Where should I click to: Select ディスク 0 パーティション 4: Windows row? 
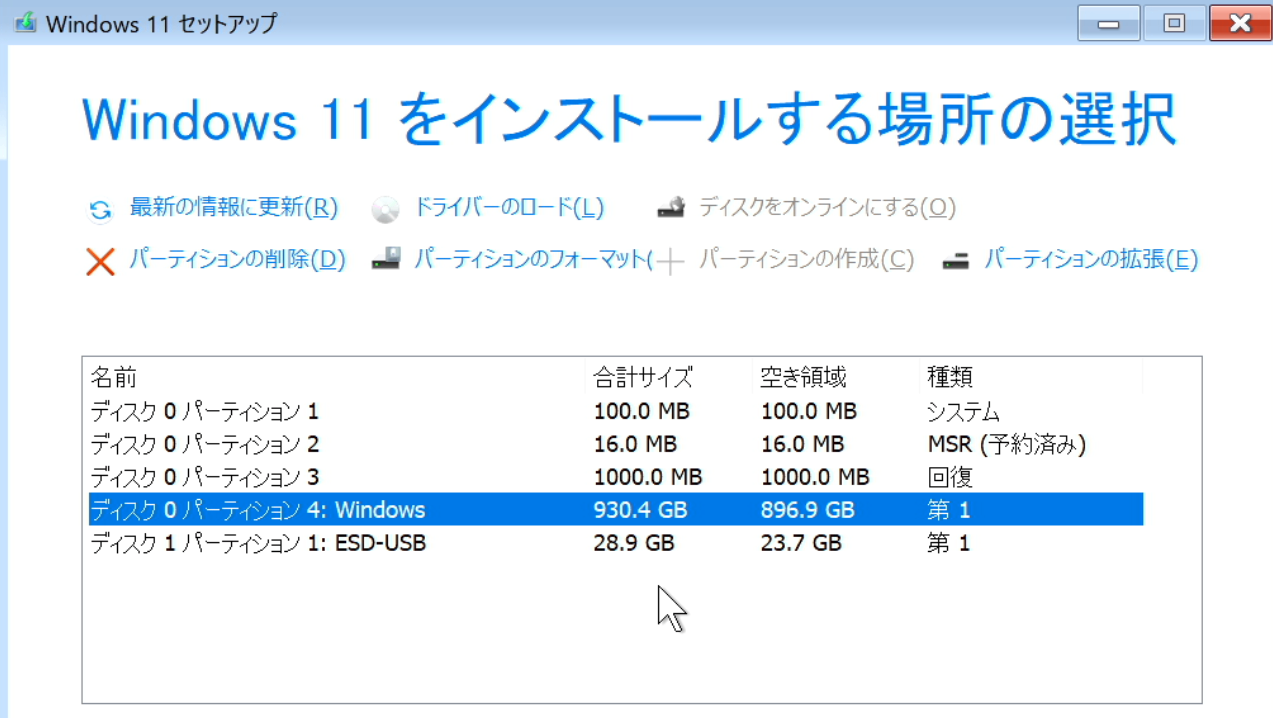tap(615, 510)
